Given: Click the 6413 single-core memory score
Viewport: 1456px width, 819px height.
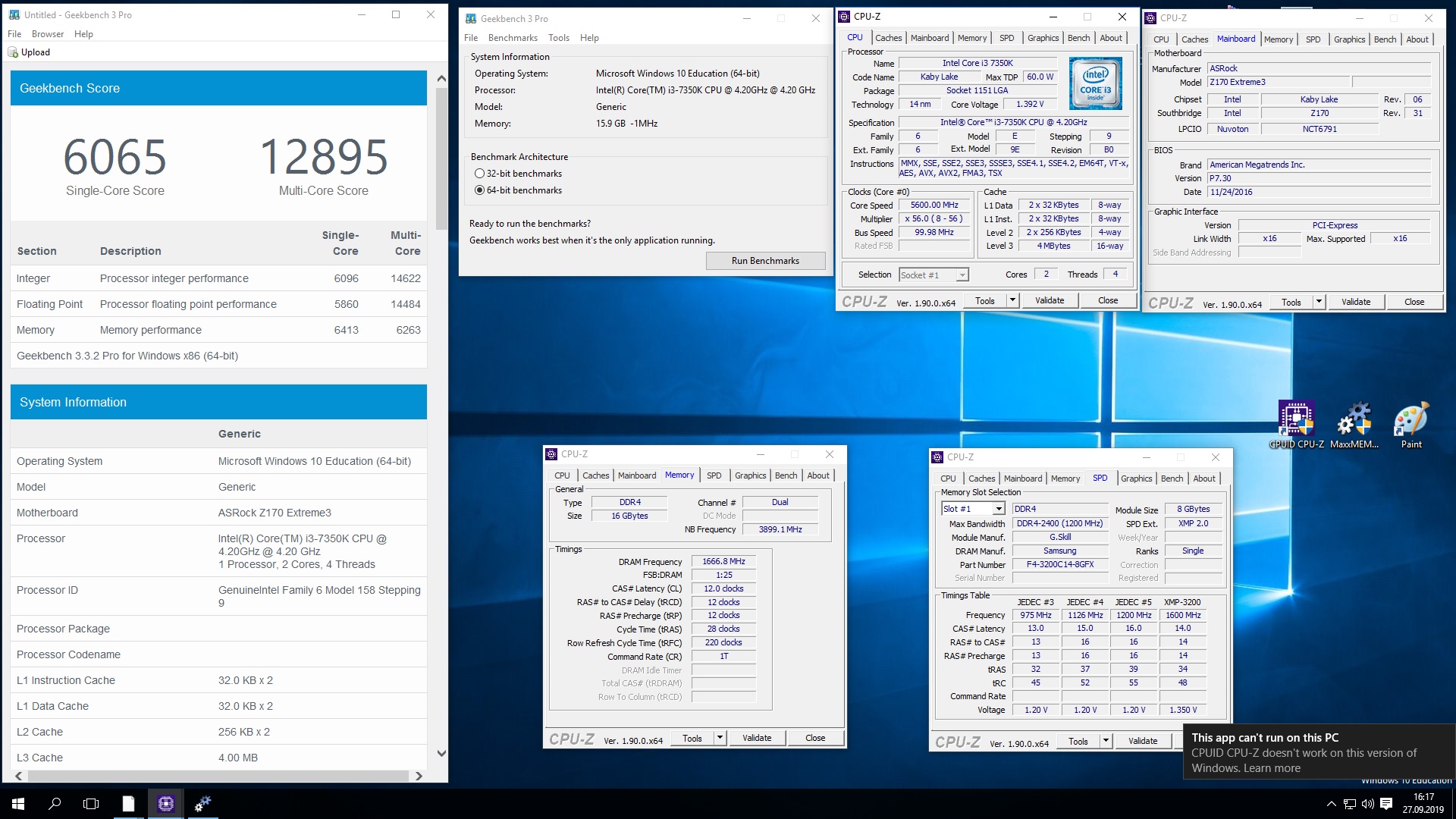Looking at the screenshot, I should (347, 330).
